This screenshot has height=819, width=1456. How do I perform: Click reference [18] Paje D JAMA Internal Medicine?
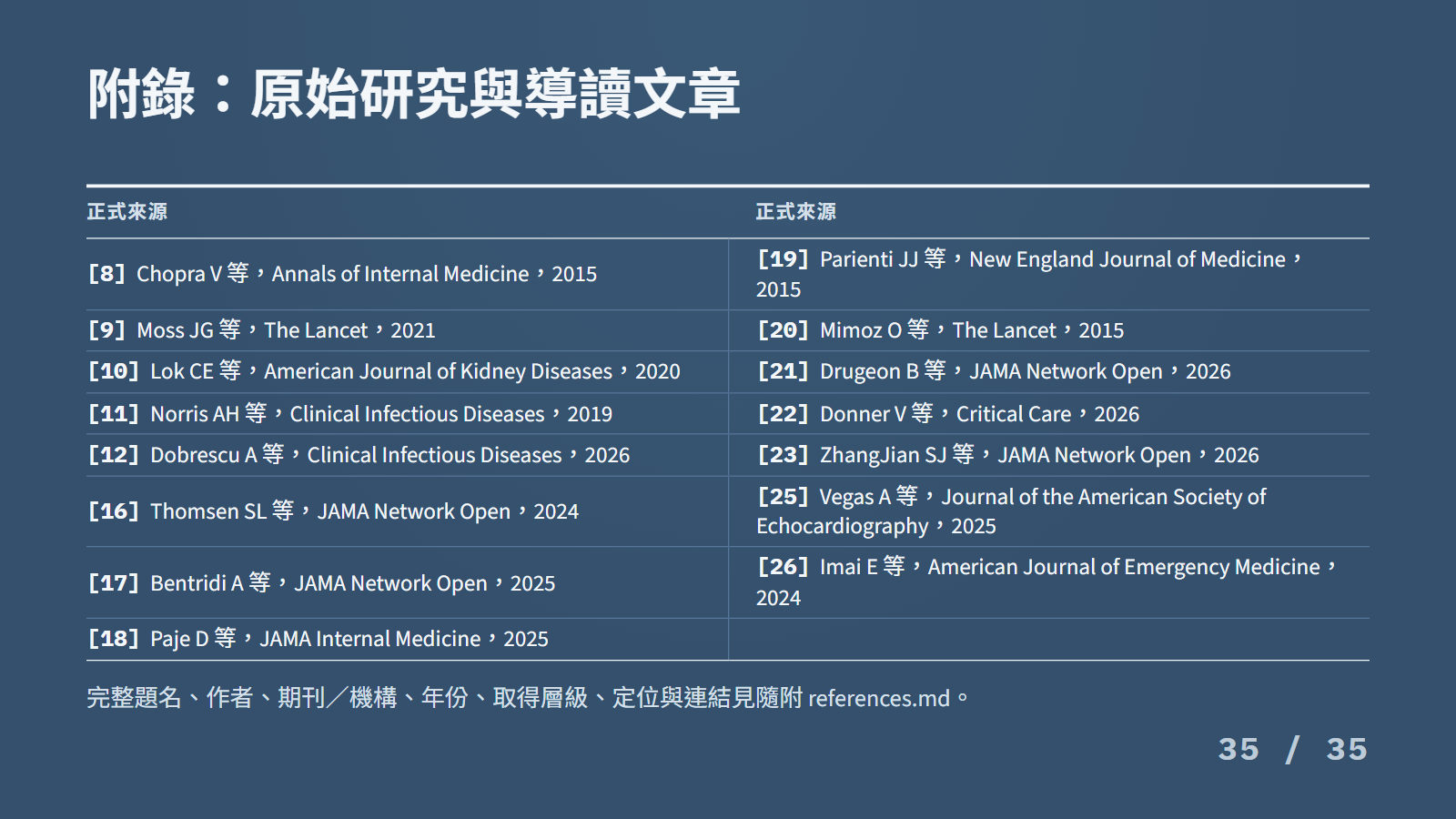point(318,639)
